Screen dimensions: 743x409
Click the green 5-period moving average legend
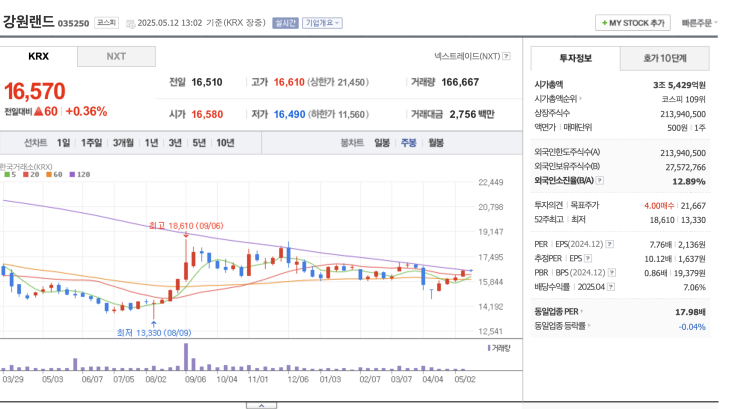click(x=10, y=174)
